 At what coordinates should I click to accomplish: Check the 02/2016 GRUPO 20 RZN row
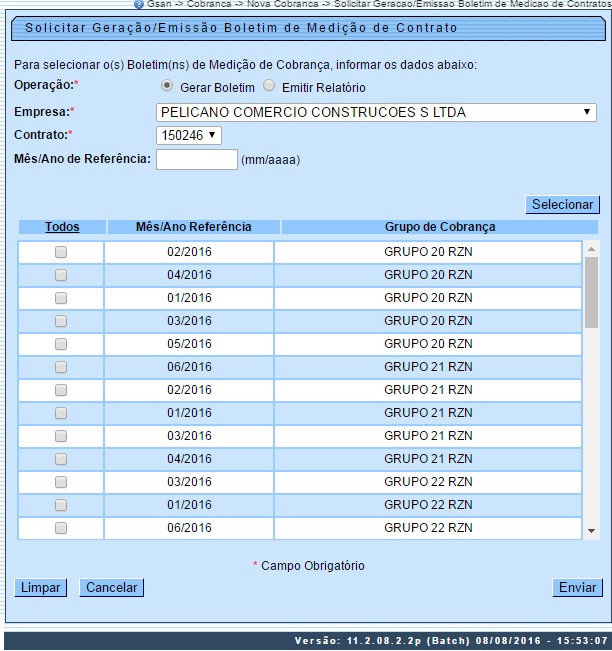pyautogui.click(x=61, y=252)
